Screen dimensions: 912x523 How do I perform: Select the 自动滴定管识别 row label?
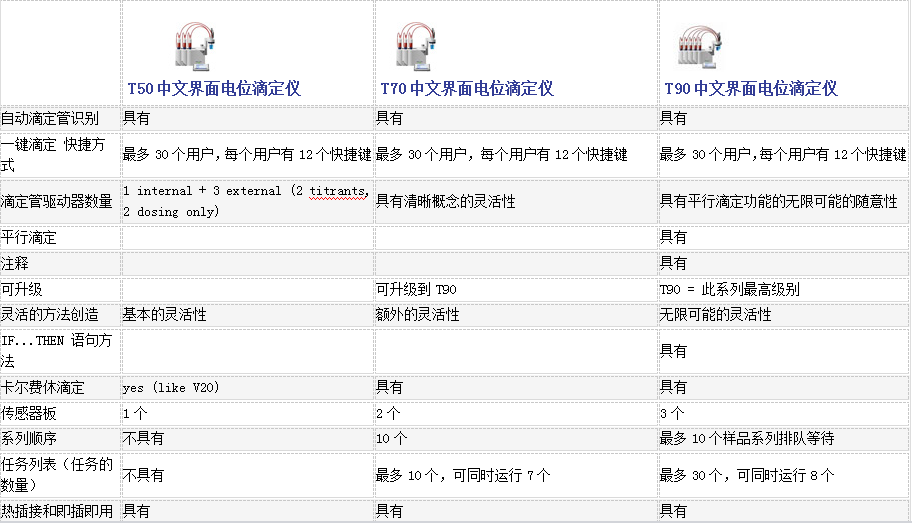point(50,118)
